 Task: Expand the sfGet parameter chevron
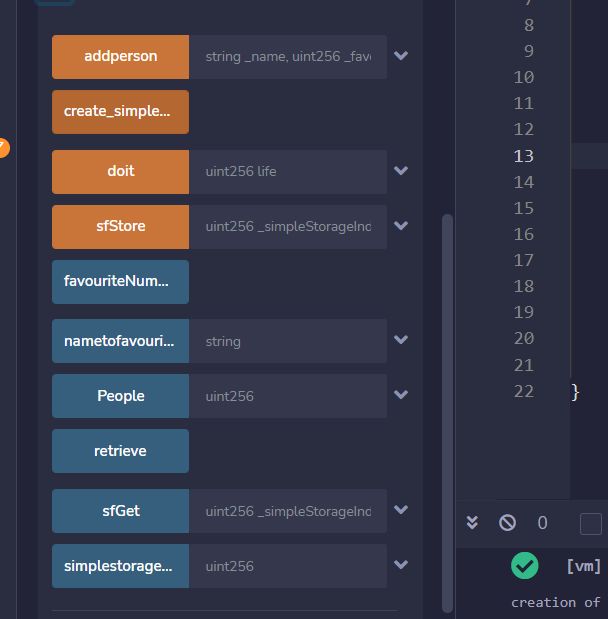click(401, 510)
